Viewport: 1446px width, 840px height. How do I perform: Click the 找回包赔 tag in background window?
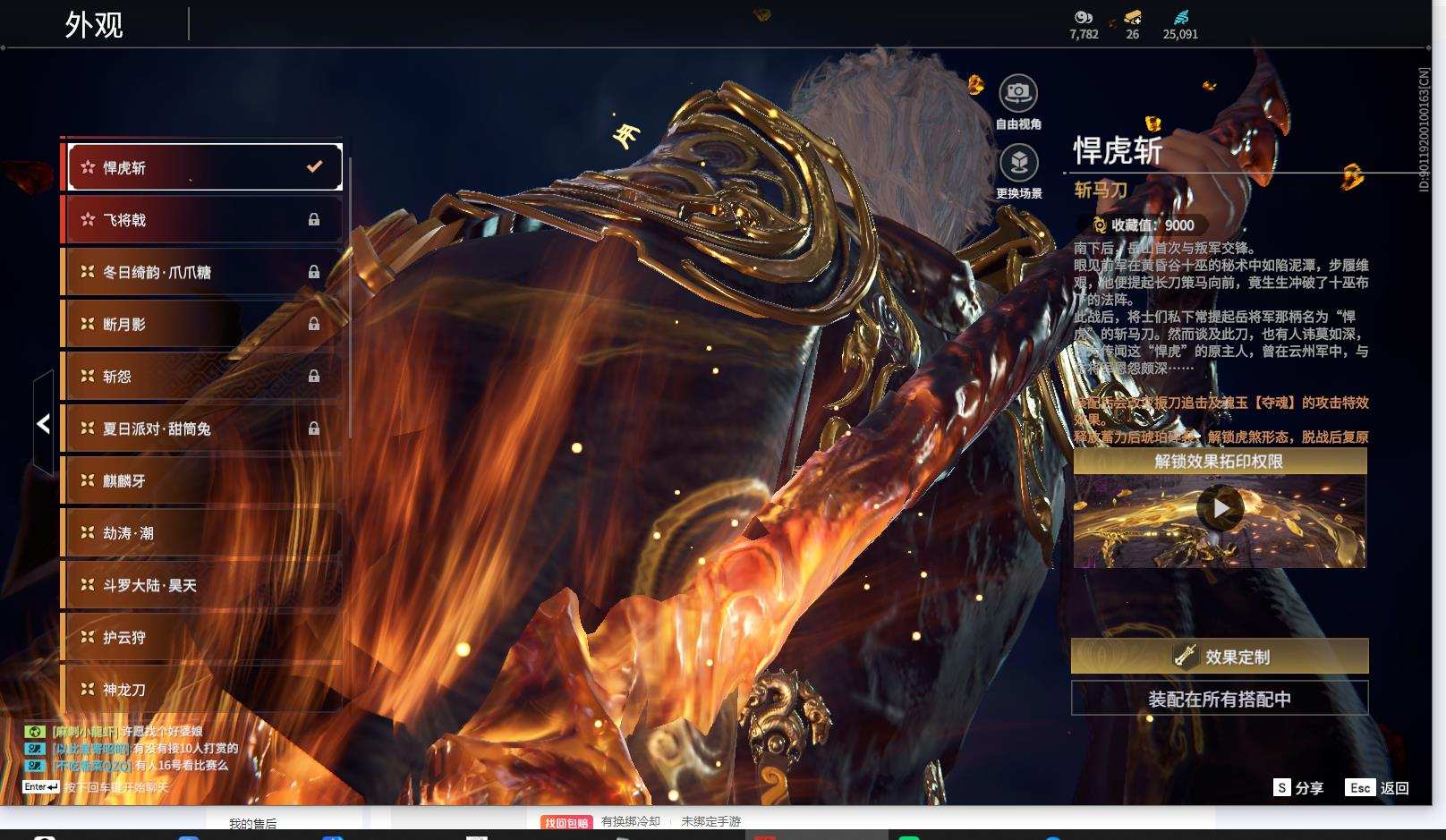566,823
